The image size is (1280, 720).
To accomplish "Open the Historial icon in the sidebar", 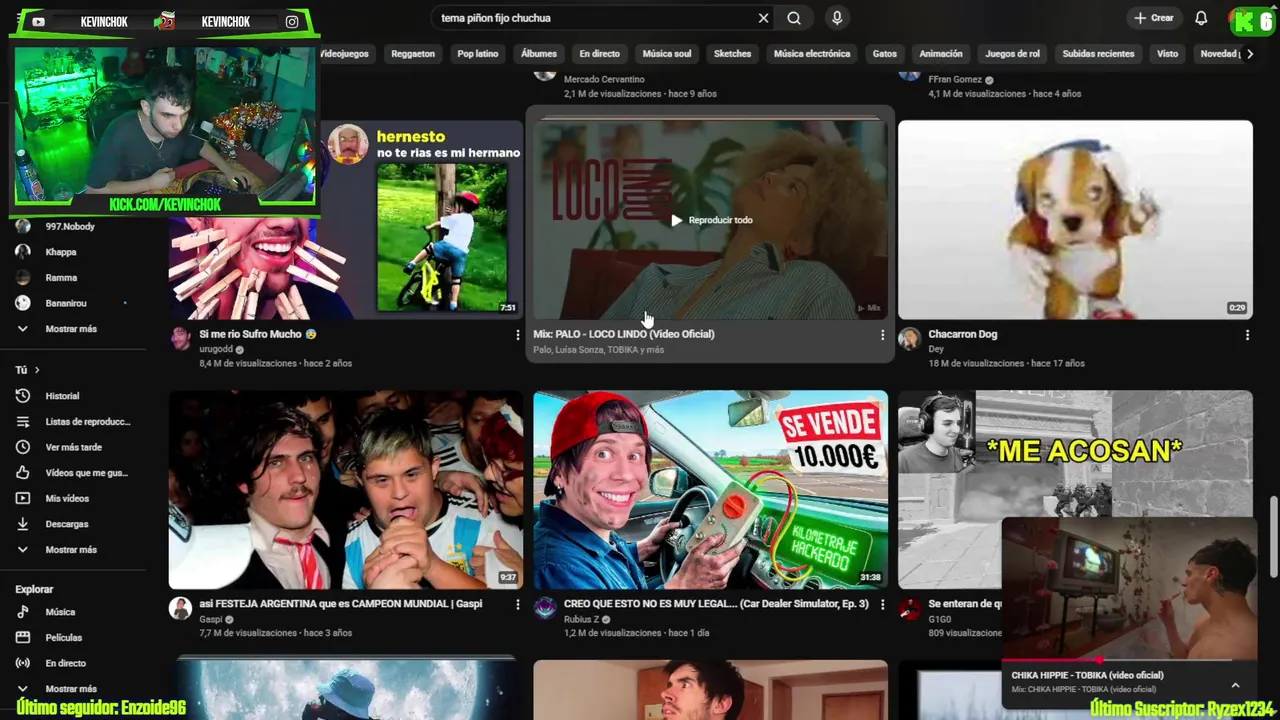I will pyautogui.click(x=23, y=396).
